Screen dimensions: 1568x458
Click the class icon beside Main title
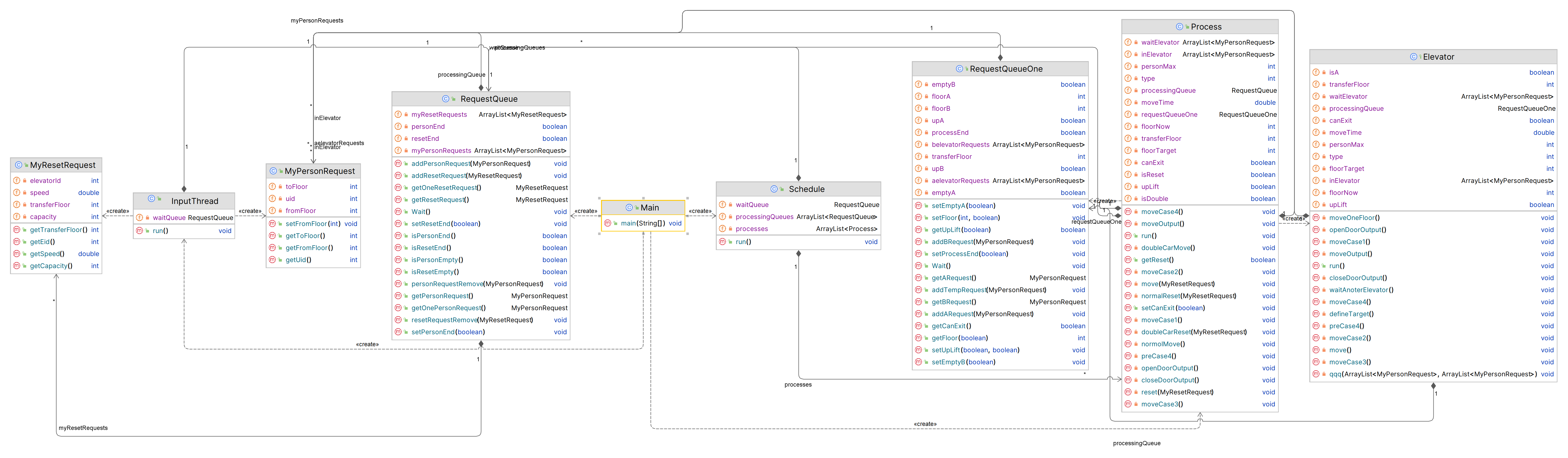pos(629,207)
